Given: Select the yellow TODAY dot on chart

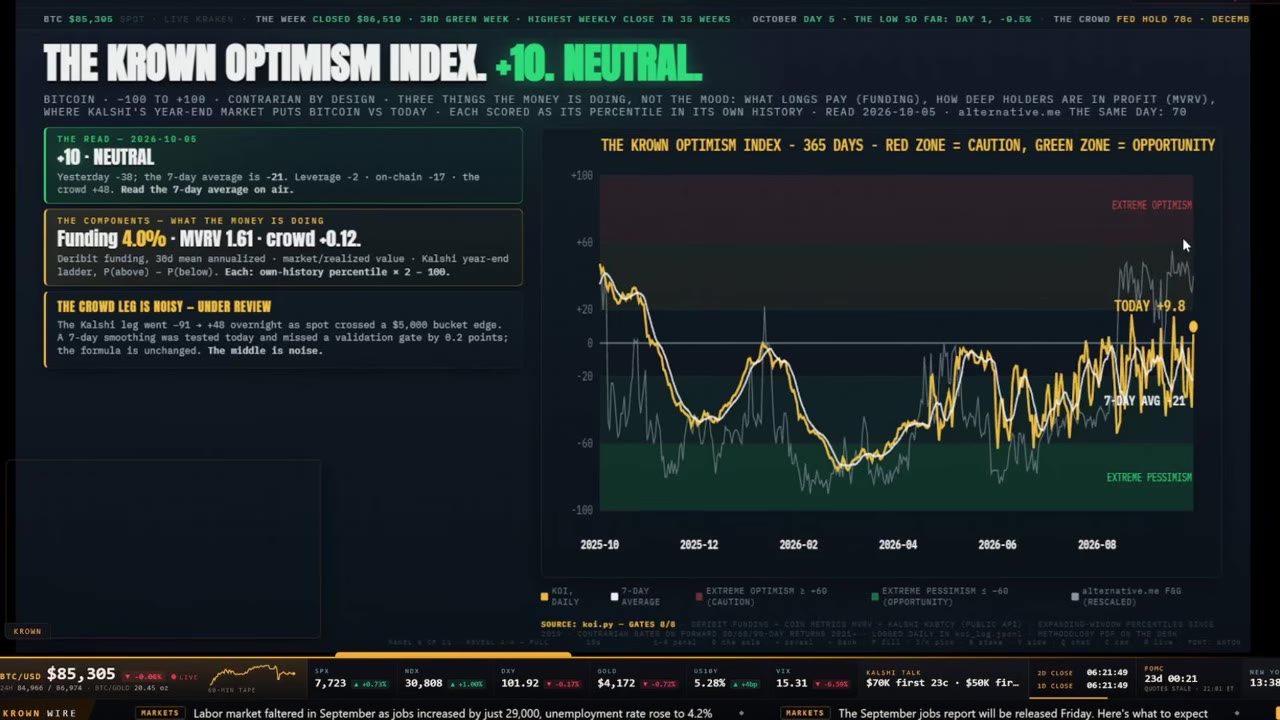Looking at the screenshot, I should click(x=1193, y=327).
